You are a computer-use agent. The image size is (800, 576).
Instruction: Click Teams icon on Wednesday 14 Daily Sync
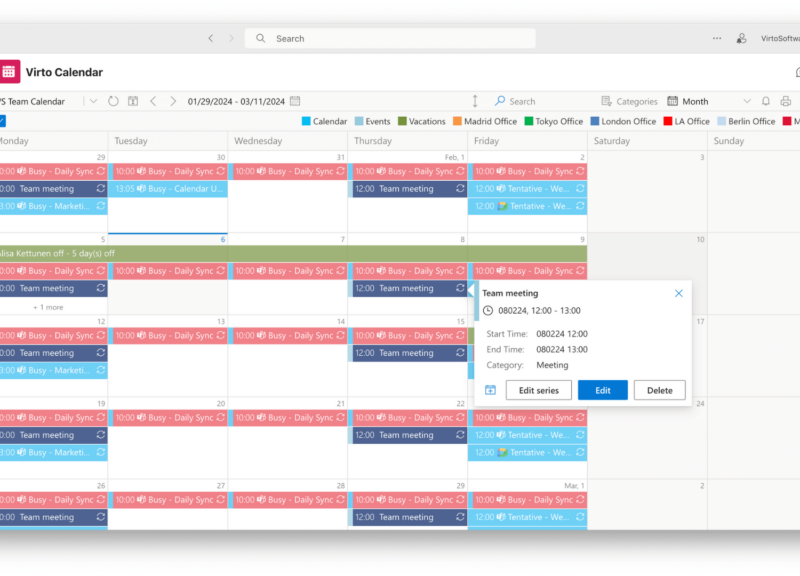pos(261,335)
